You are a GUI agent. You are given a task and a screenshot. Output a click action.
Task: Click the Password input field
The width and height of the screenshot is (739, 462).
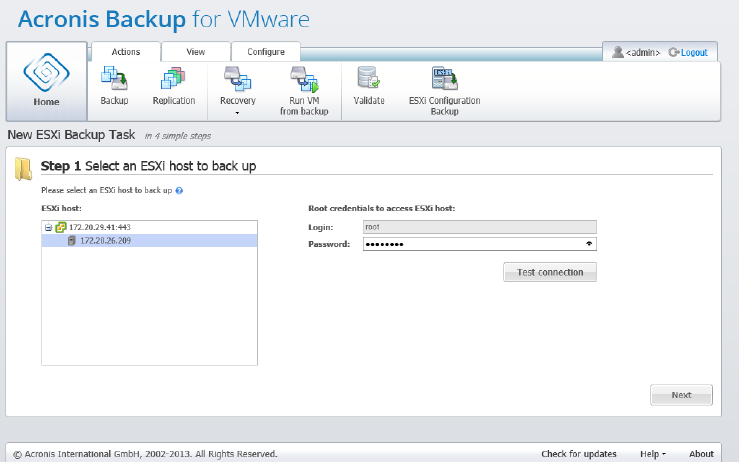(479, 244)
